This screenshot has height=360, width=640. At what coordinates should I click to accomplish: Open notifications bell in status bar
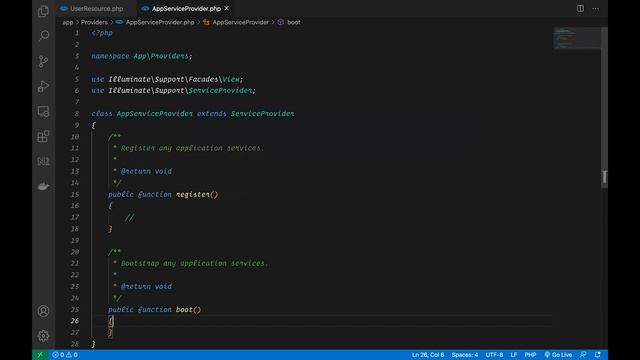coord(598,355)
